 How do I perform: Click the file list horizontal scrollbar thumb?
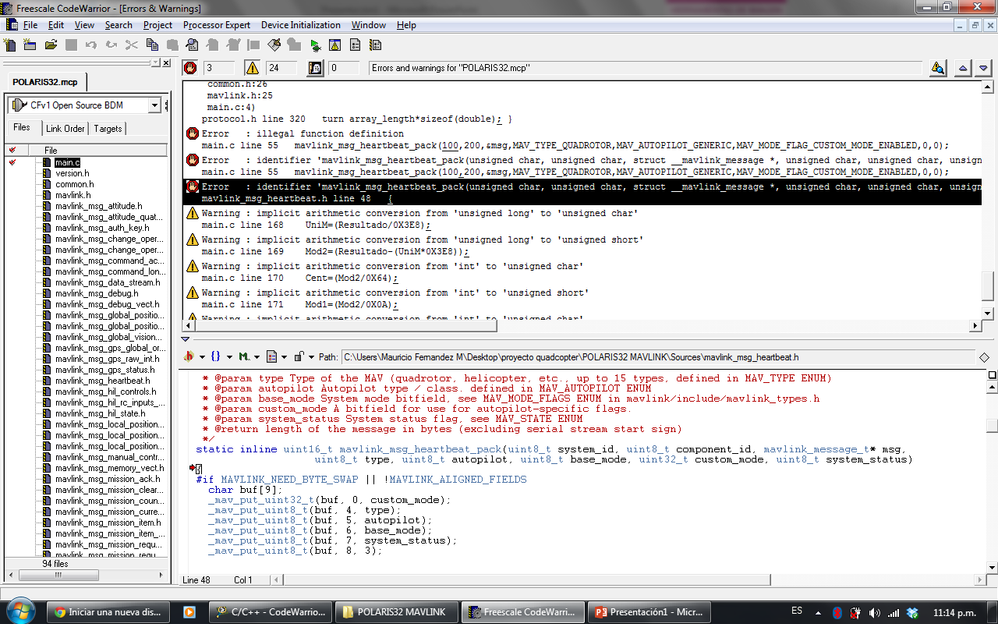point(58,575)
